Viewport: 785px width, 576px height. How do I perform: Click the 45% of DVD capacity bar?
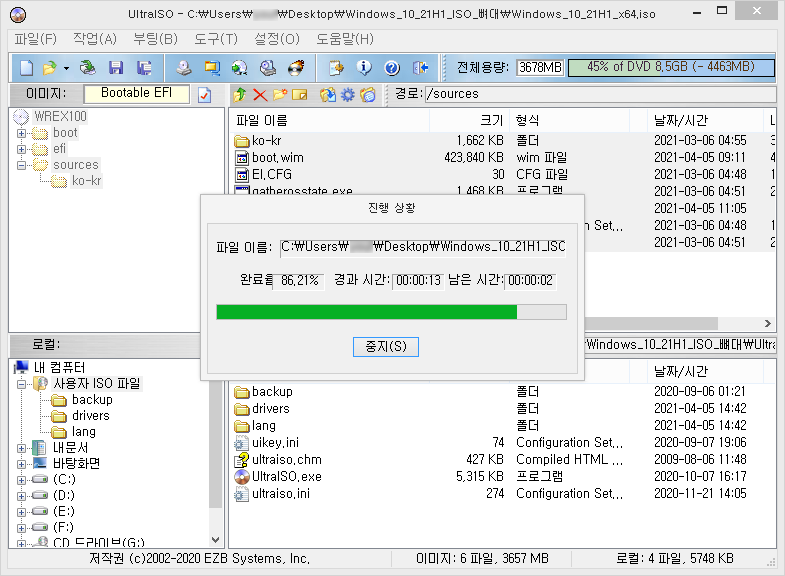(671, 68)
